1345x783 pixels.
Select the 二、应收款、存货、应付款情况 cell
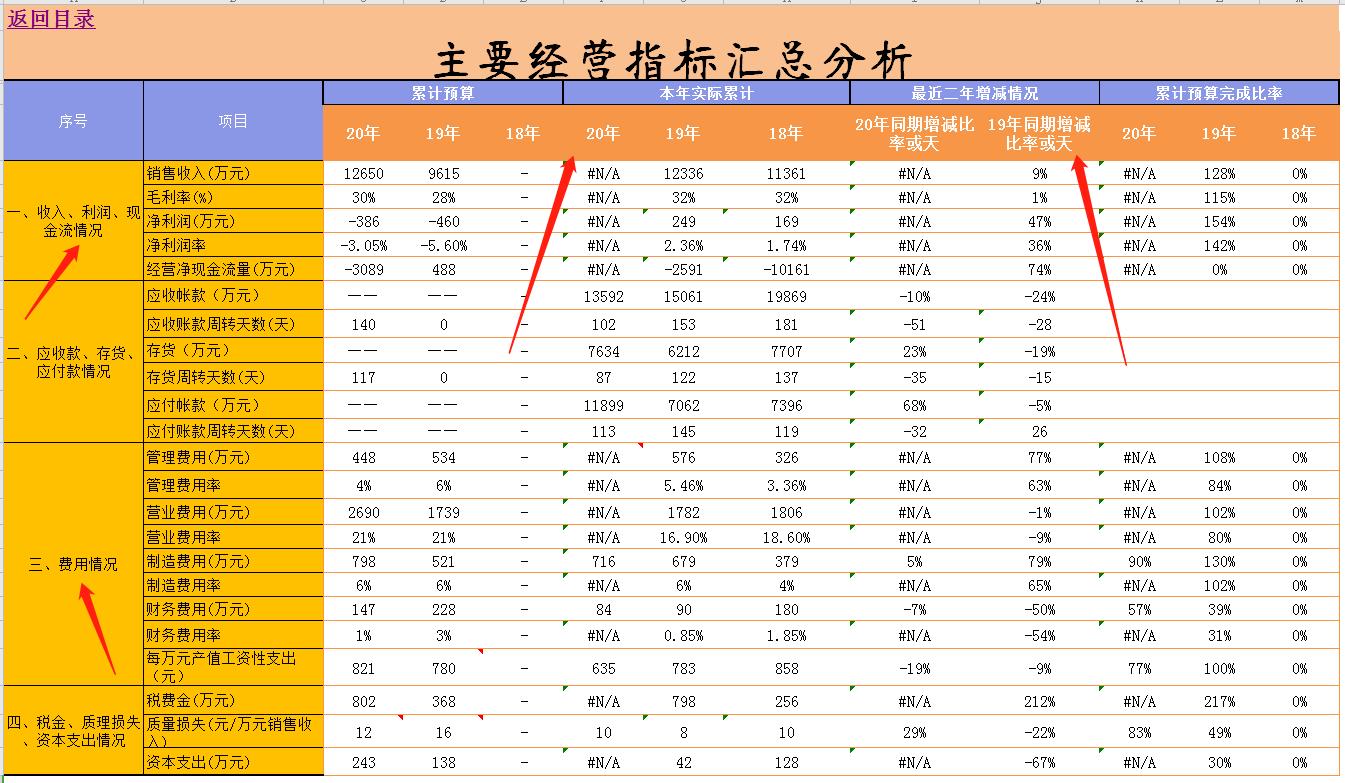72,363
